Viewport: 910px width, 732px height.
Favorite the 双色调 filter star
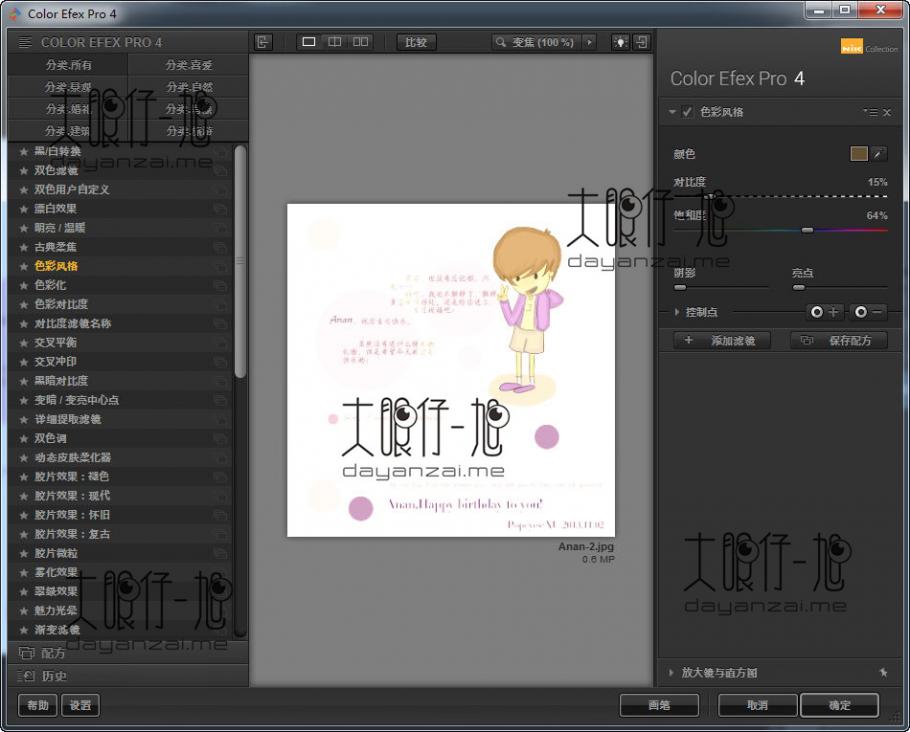point(24,439)
